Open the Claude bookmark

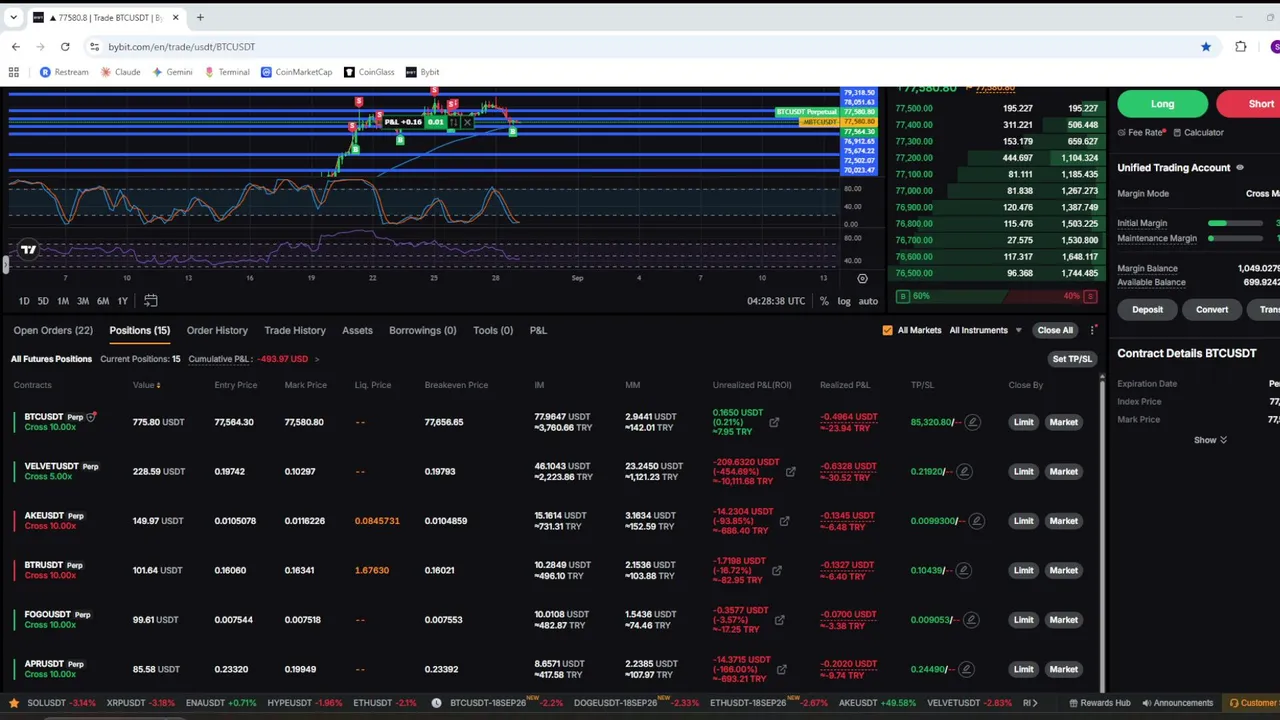(120, 72)
